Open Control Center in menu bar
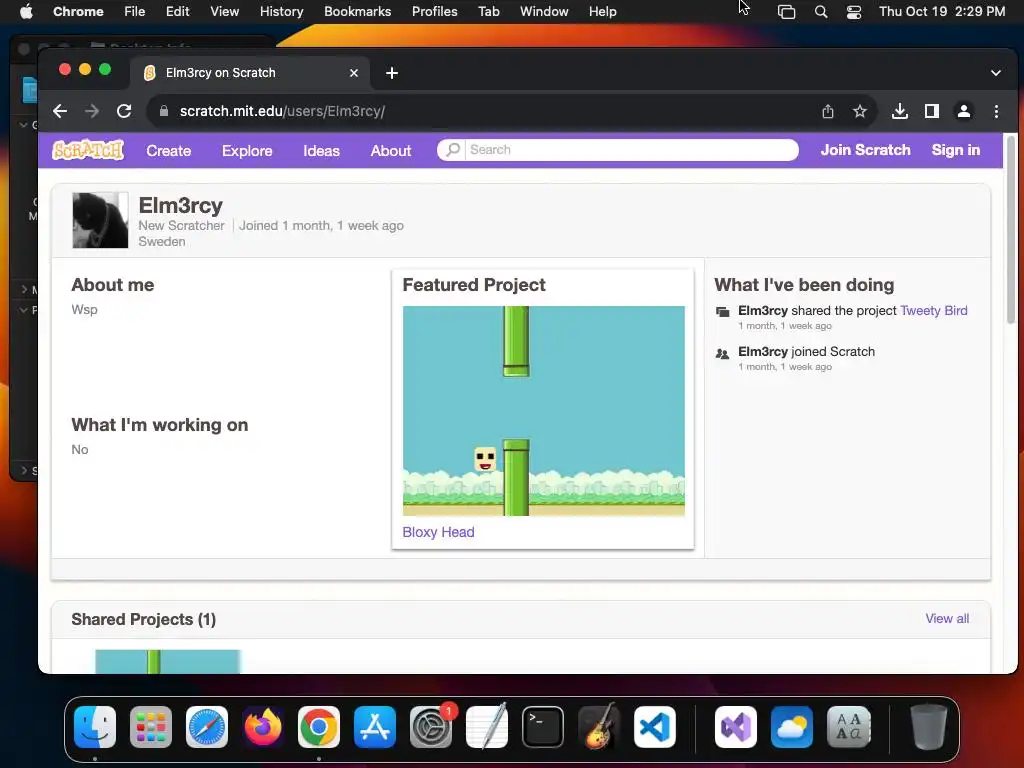Screen dimensions: 1024x768 point(854,12)
